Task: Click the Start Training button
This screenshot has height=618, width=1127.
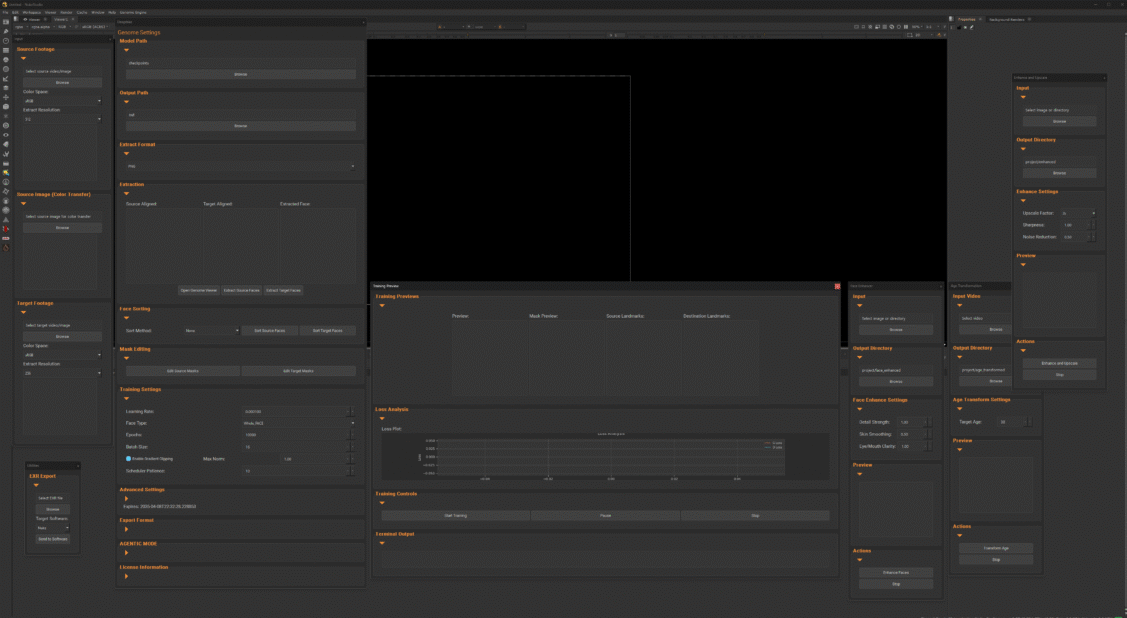Action: pyautogui.click(x=455, y=516)
